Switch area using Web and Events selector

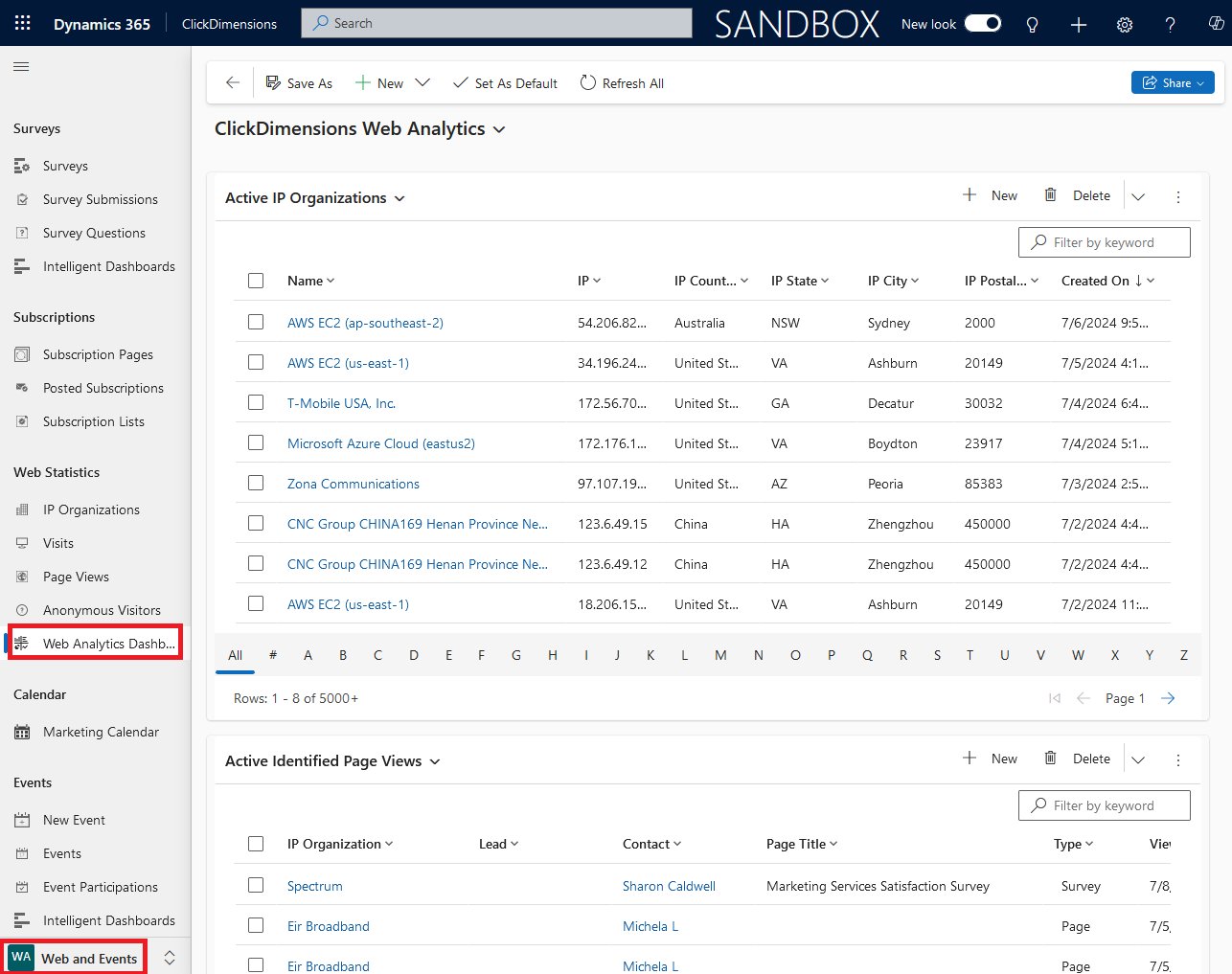tap(90, 958)
